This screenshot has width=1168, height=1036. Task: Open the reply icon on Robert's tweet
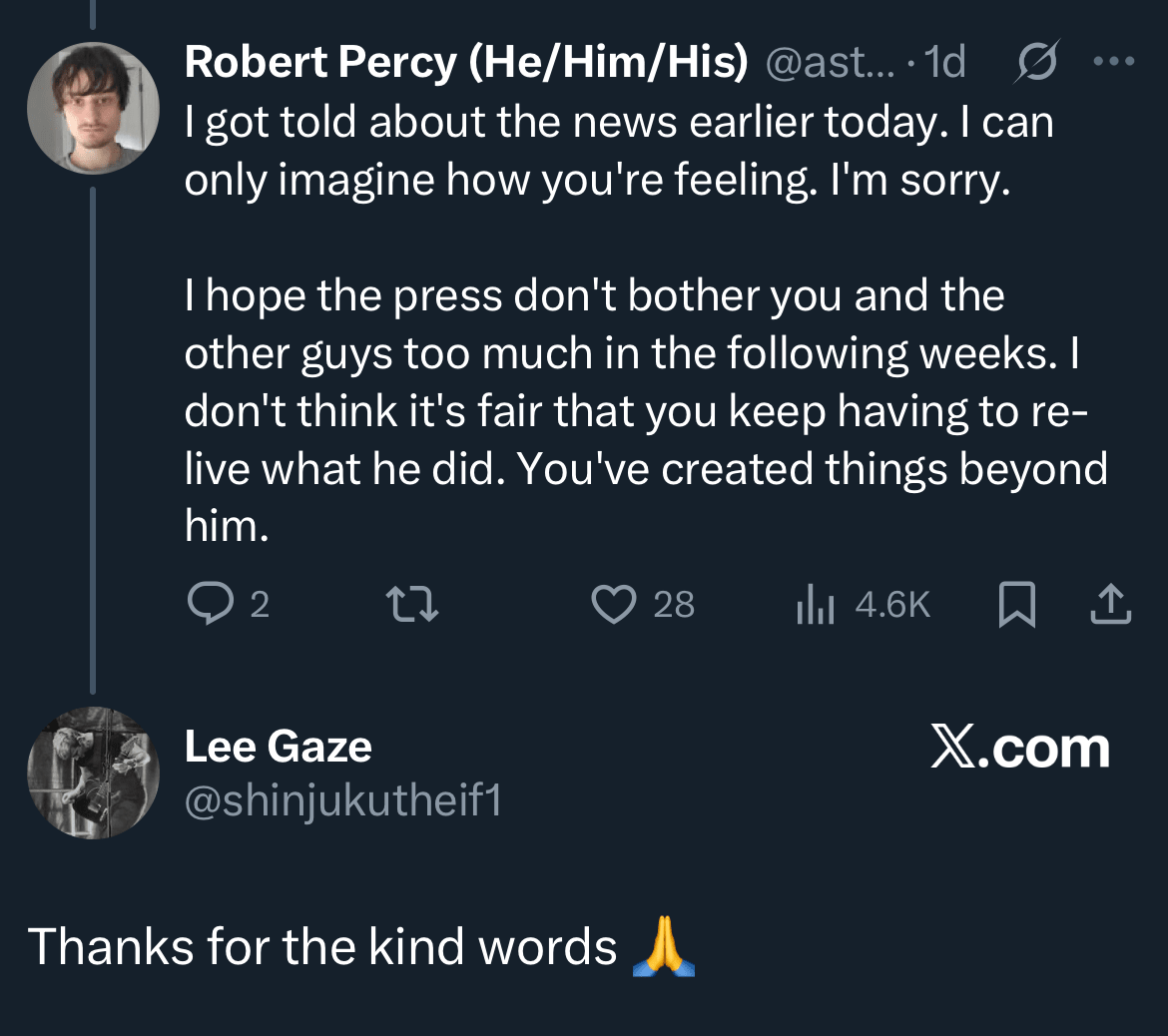(x=208, y=604)
